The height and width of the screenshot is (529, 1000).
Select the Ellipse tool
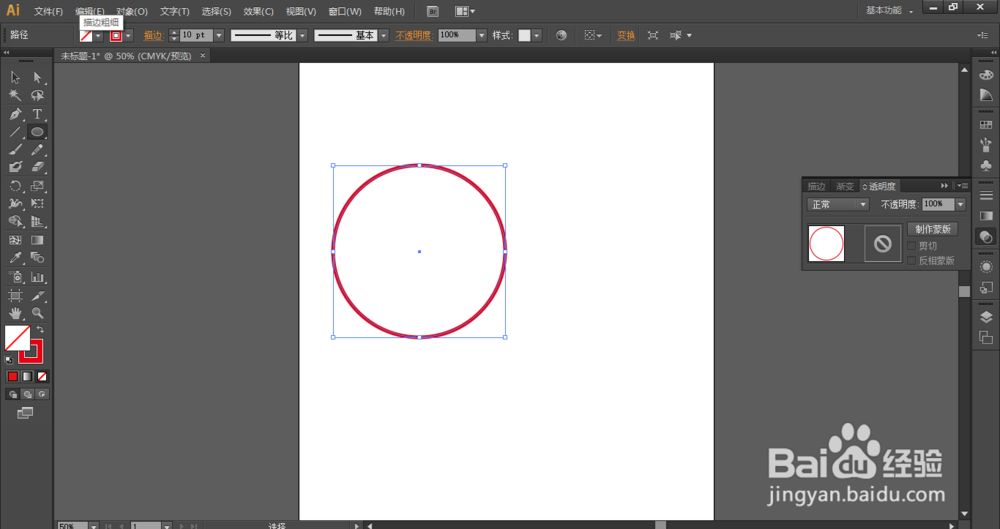click(37, 132)
